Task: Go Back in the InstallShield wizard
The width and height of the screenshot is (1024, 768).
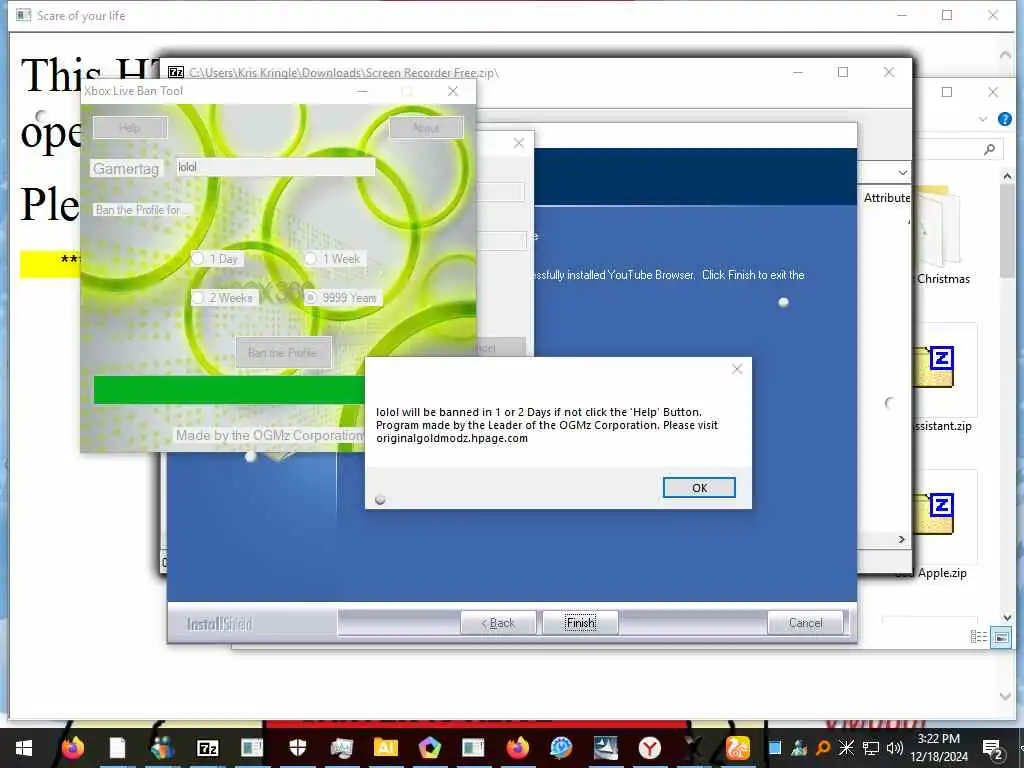Action: (x=498, y=623)
